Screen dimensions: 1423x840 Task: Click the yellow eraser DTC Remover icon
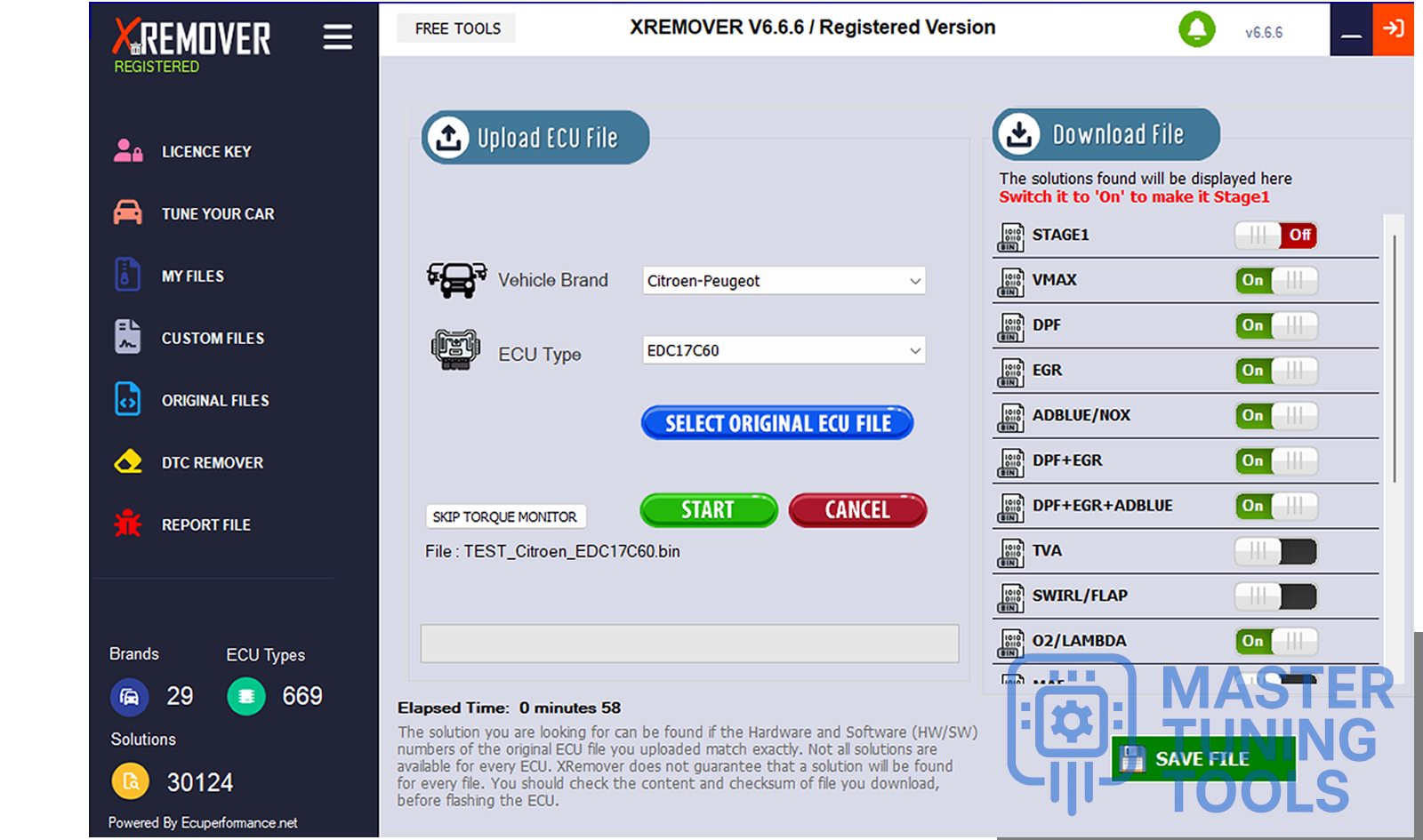[x=128, y=462]
